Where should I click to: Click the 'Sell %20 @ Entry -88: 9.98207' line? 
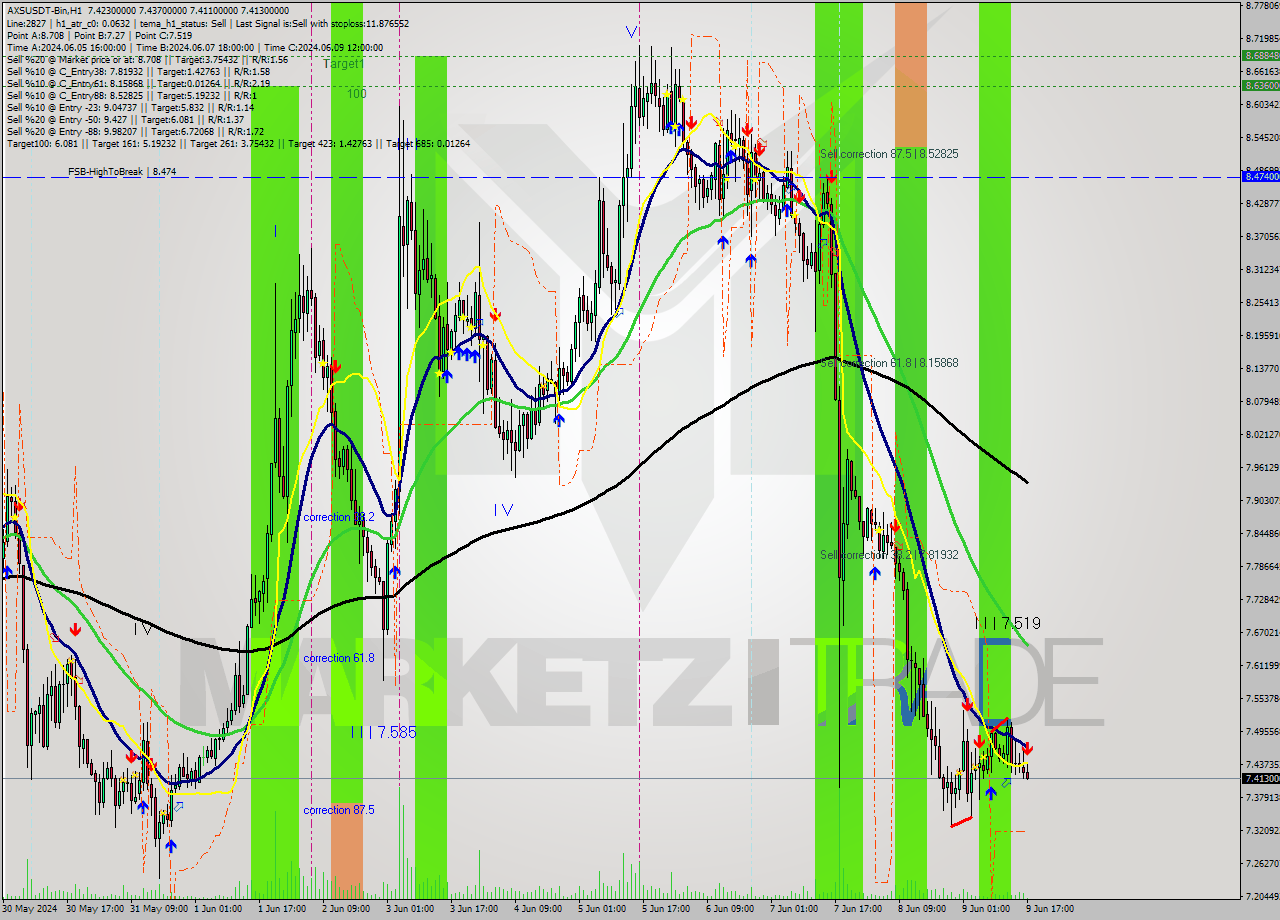[135, 131]
